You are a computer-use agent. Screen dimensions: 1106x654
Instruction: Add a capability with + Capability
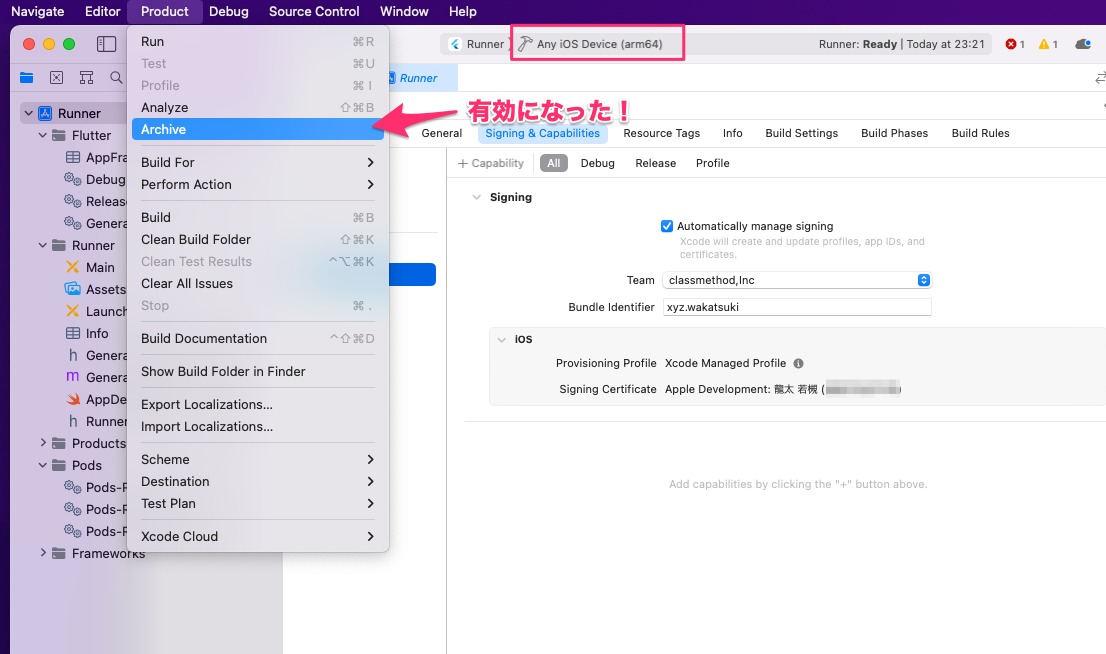click(x=491, y=163)
